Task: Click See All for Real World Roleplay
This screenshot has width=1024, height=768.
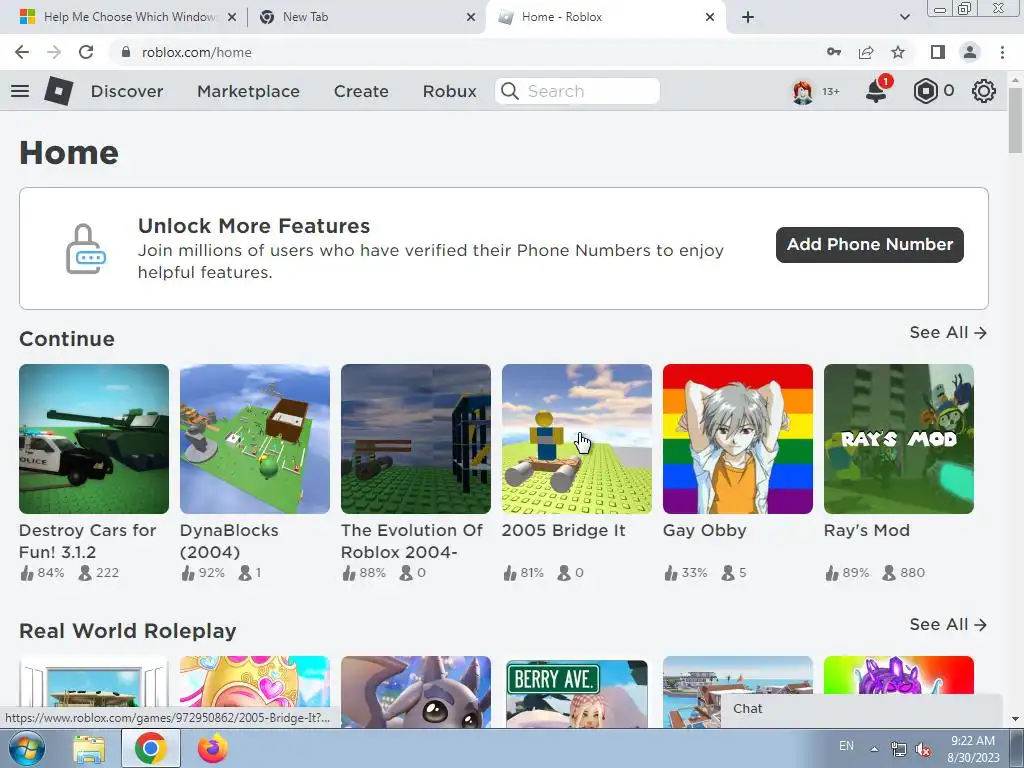Action: 948,624
